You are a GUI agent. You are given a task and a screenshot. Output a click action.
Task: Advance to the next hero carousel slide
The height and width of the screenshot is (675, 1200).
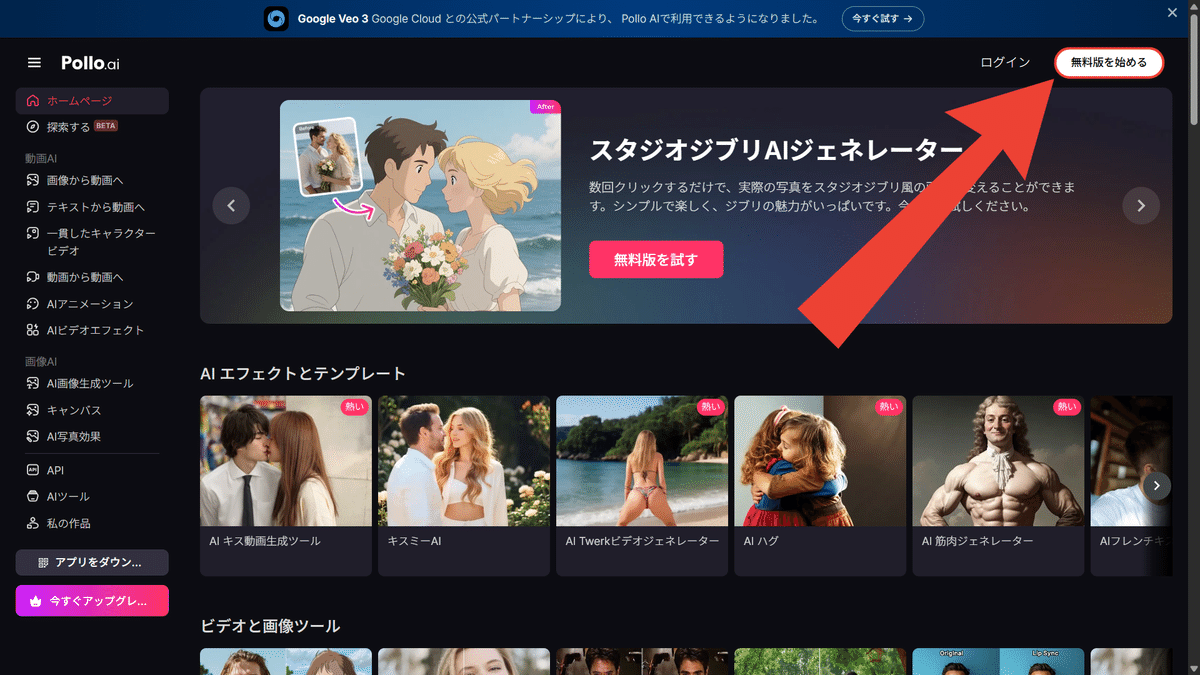pyautogui.click(x=1141, y=206)
